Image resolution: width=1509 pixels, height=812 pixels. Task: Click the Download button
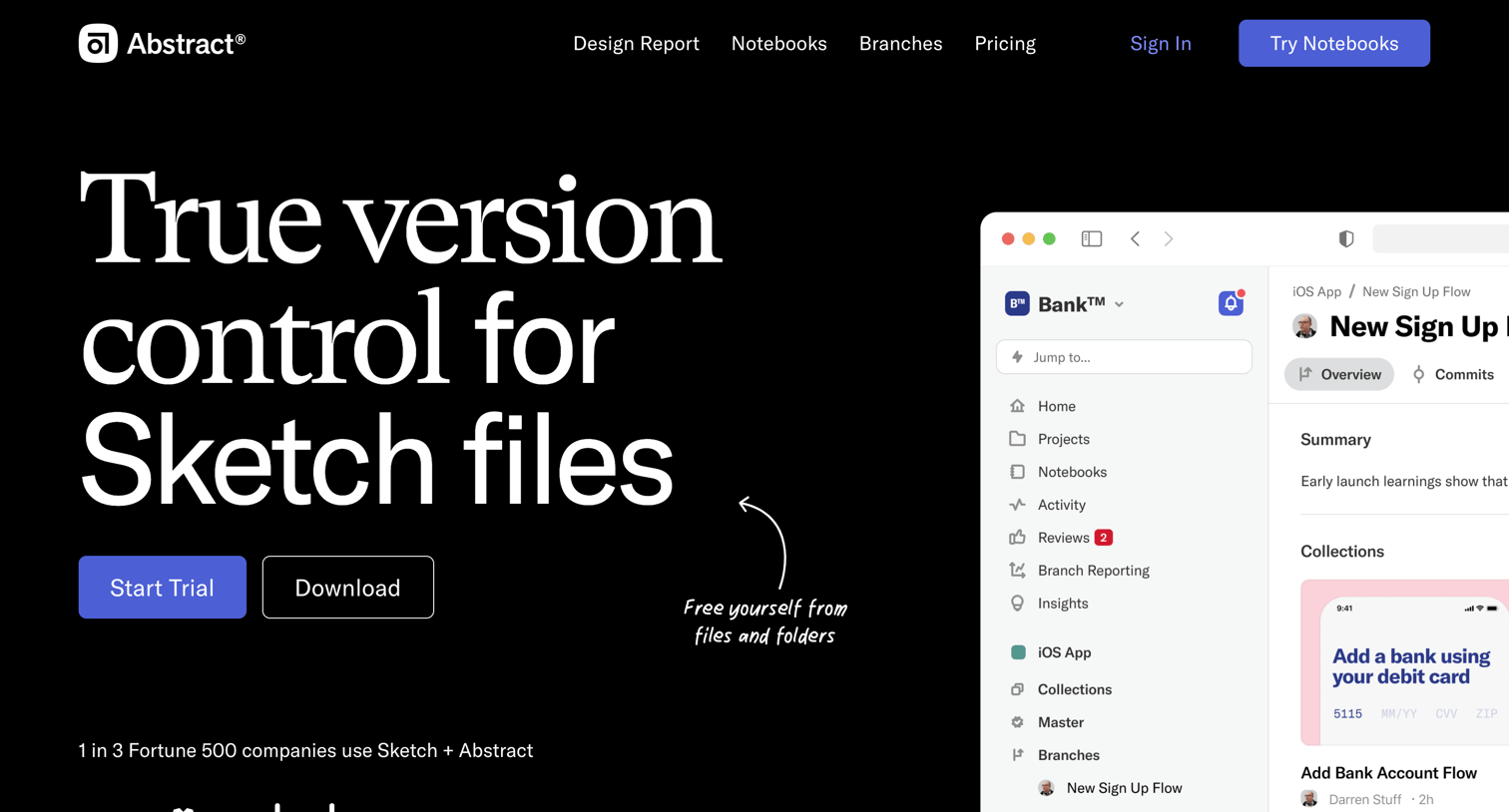(348, 588)
